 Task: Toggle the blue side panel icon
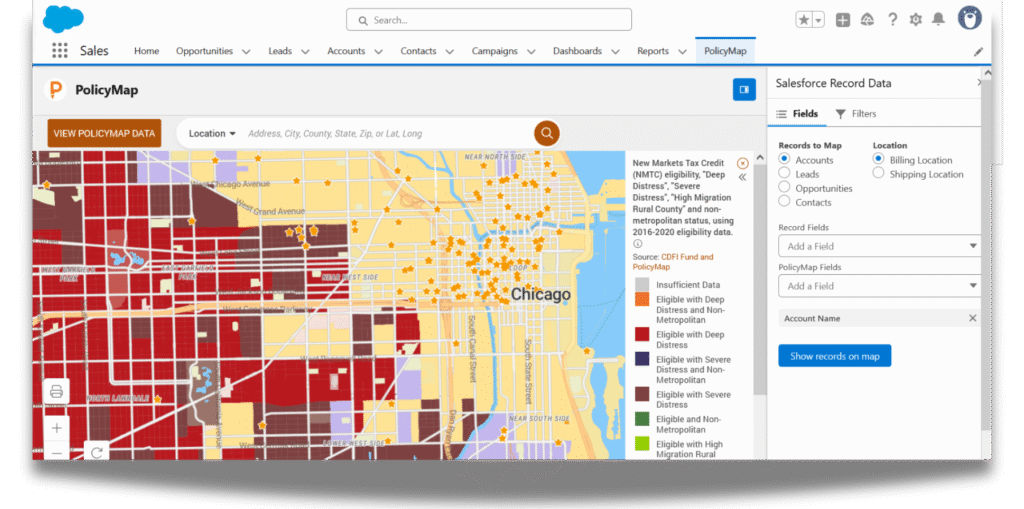(x=743, y=89)
